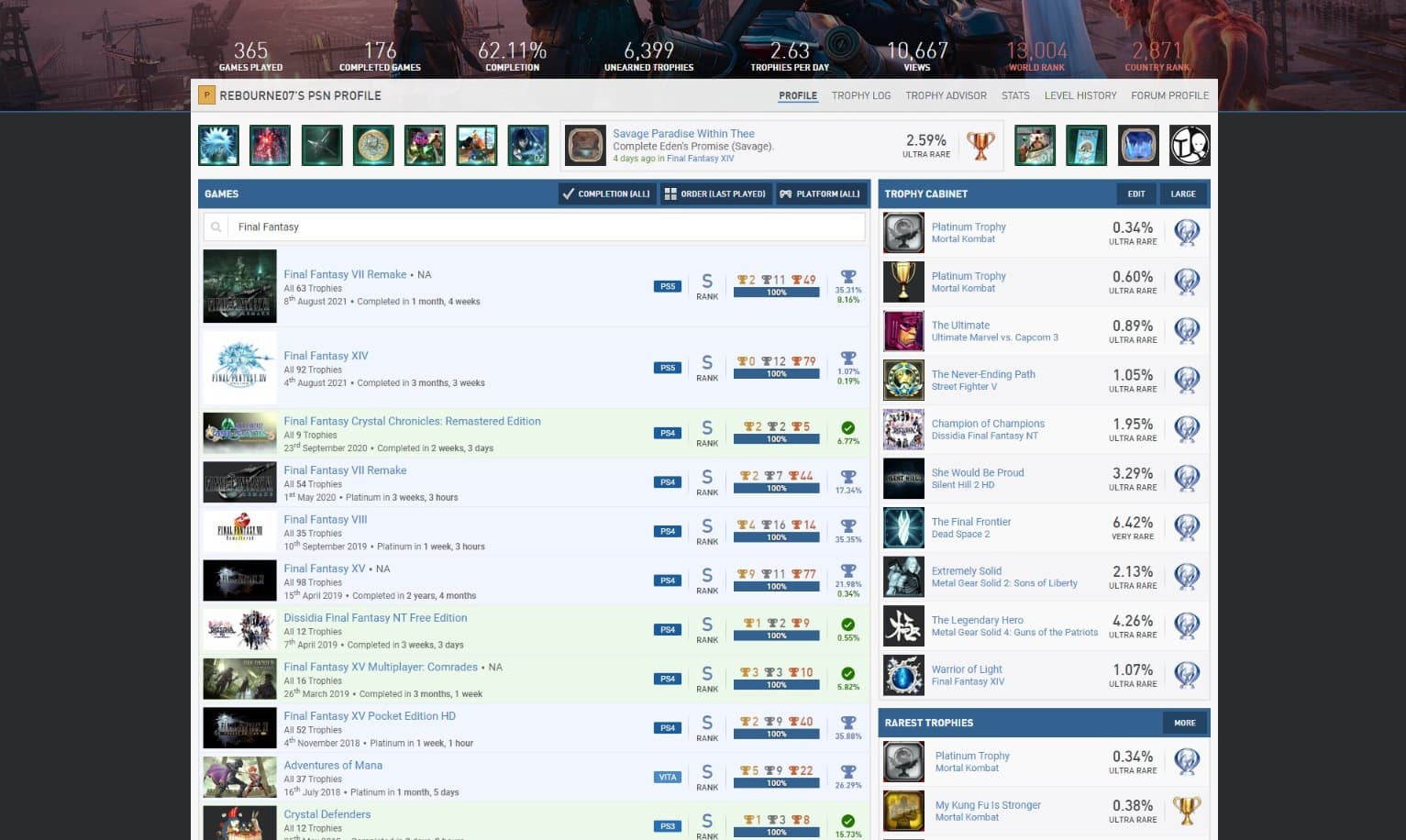Click the World Rank 13,004 stat
The image size is (1406, 840).
point(1036,55)
